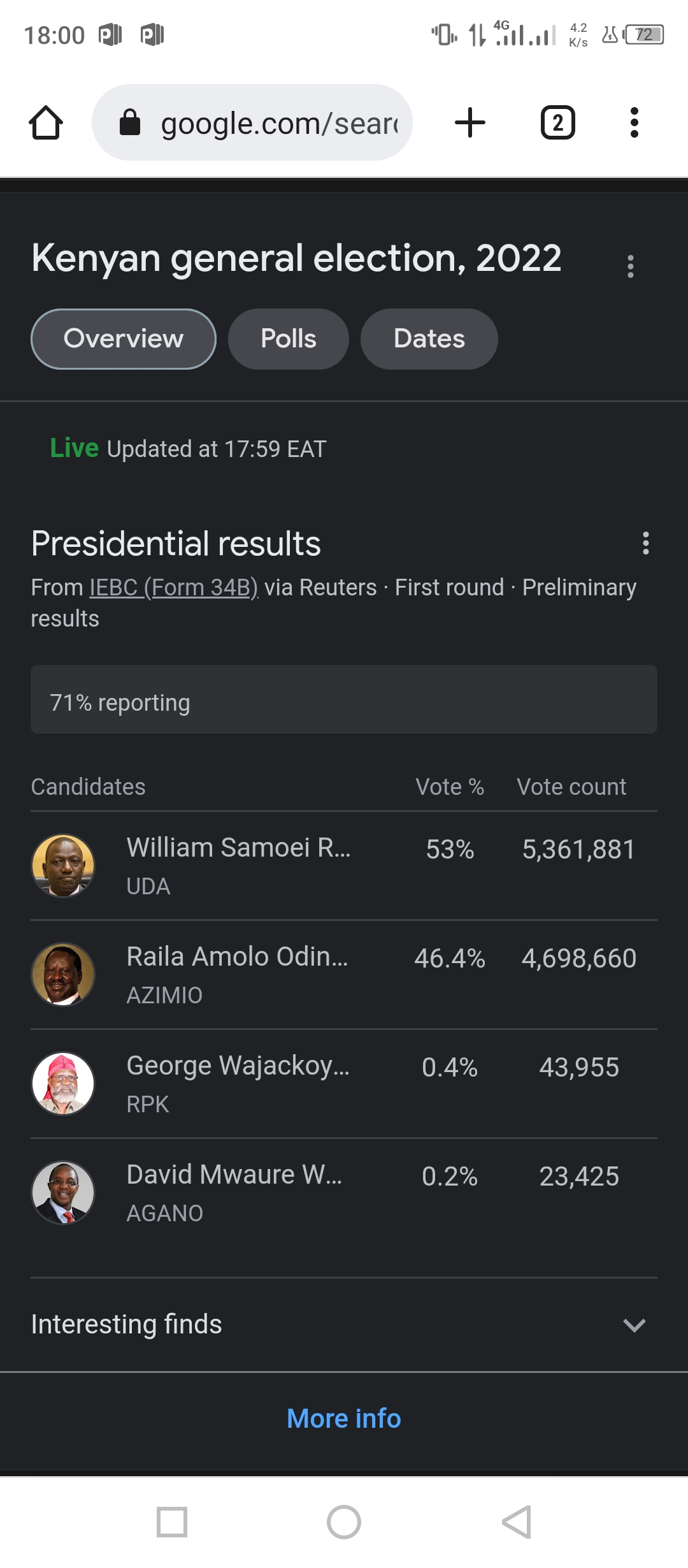Tap the Android home circle button
The width and height of the screenshot is (688, 1568).
(344, 1522)
